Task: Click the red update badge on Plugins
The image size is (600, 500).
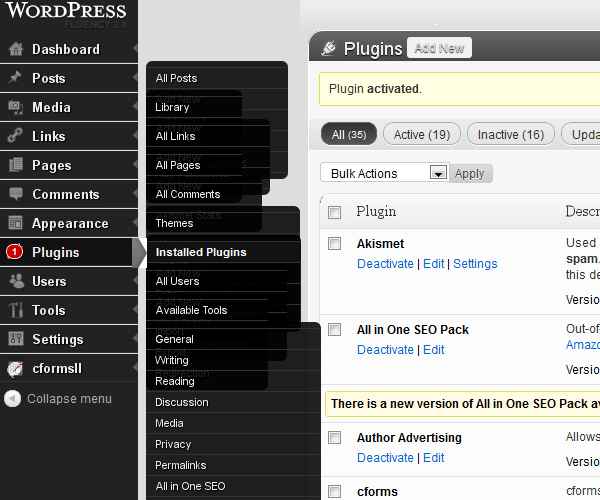Action: pos(15,252)
